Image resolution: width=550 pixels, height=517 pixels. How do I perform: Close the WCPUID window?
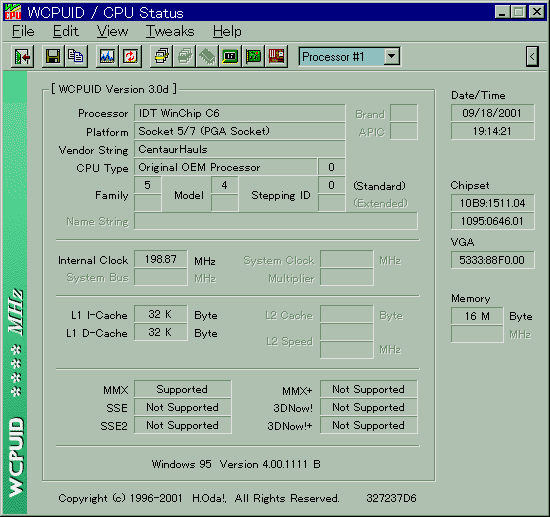537,12
